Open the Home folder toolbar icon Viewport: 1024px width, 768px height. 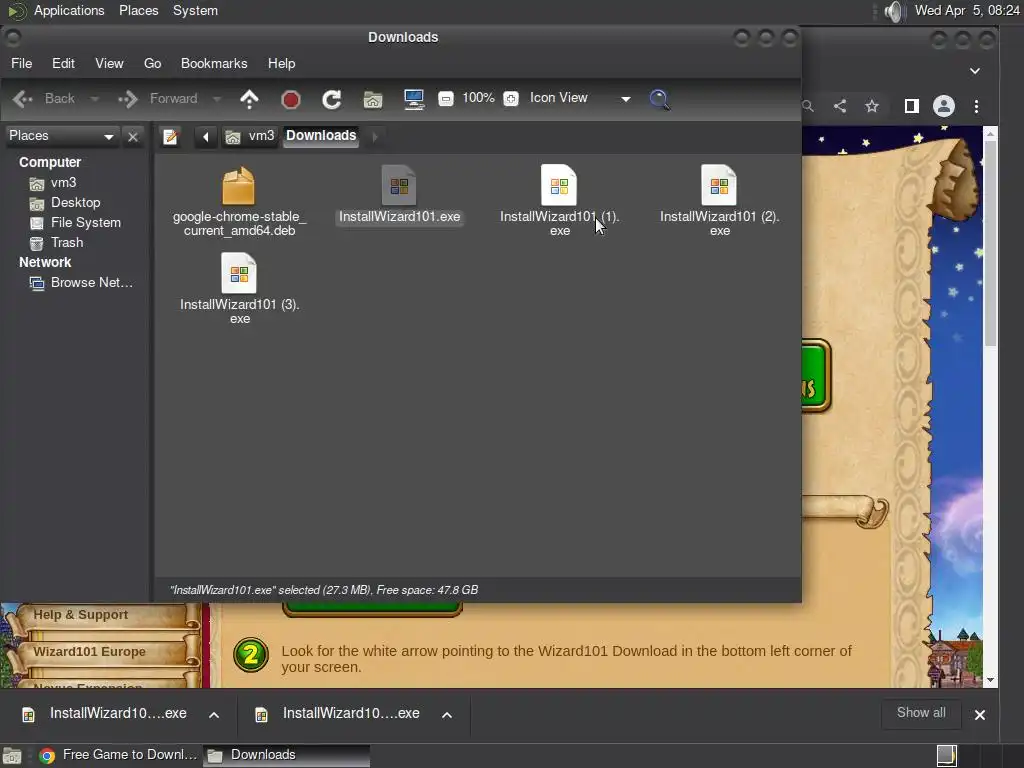373,99
